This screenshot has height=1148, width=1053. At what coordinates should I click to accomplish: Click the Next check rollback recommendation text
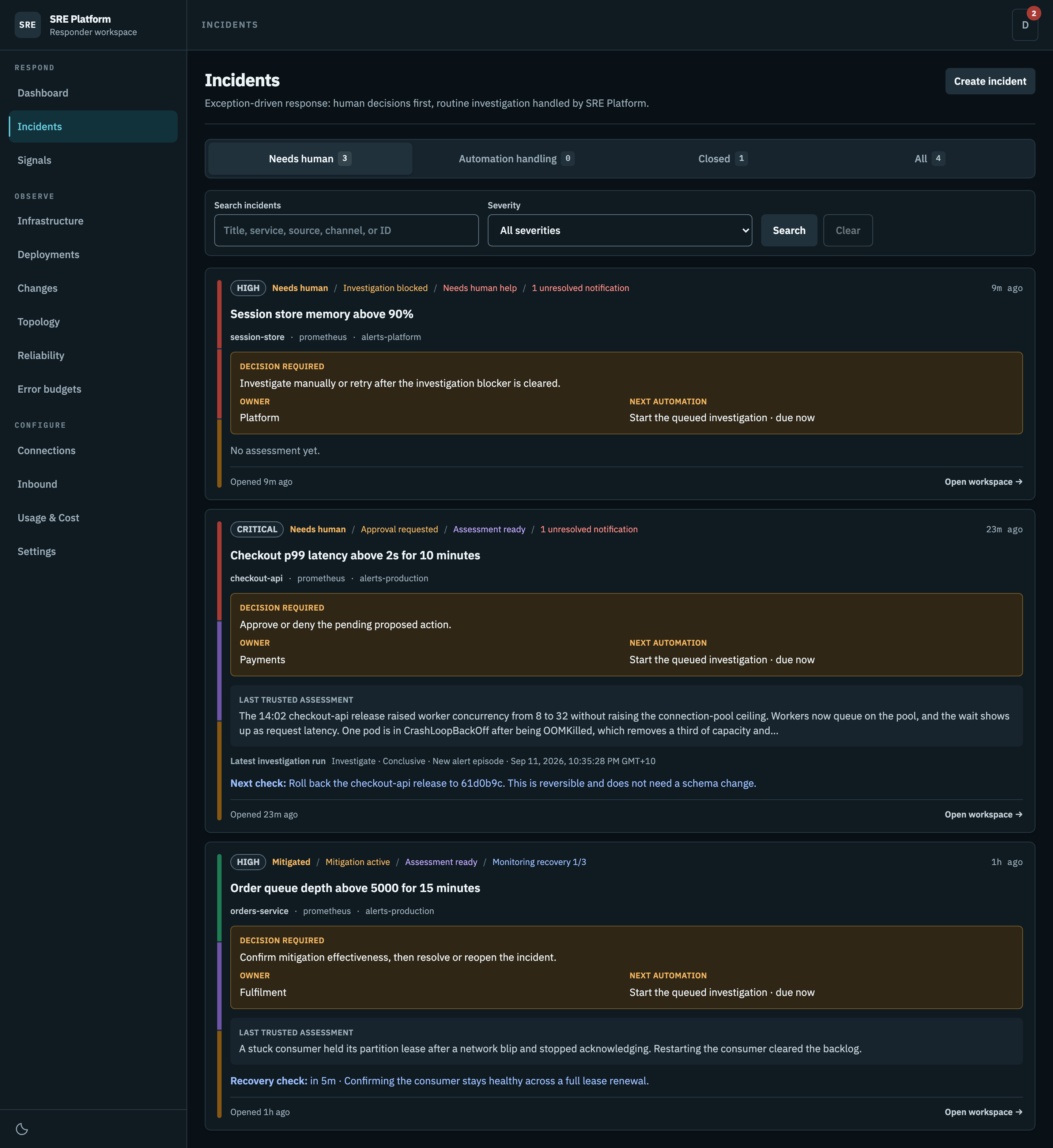pos(493,783)
